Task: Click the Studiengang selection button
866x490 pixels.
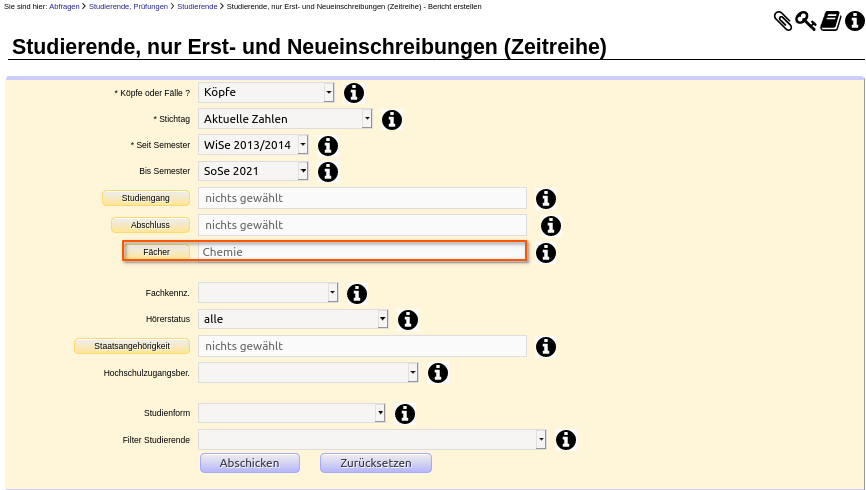Action: pos(146,198)
